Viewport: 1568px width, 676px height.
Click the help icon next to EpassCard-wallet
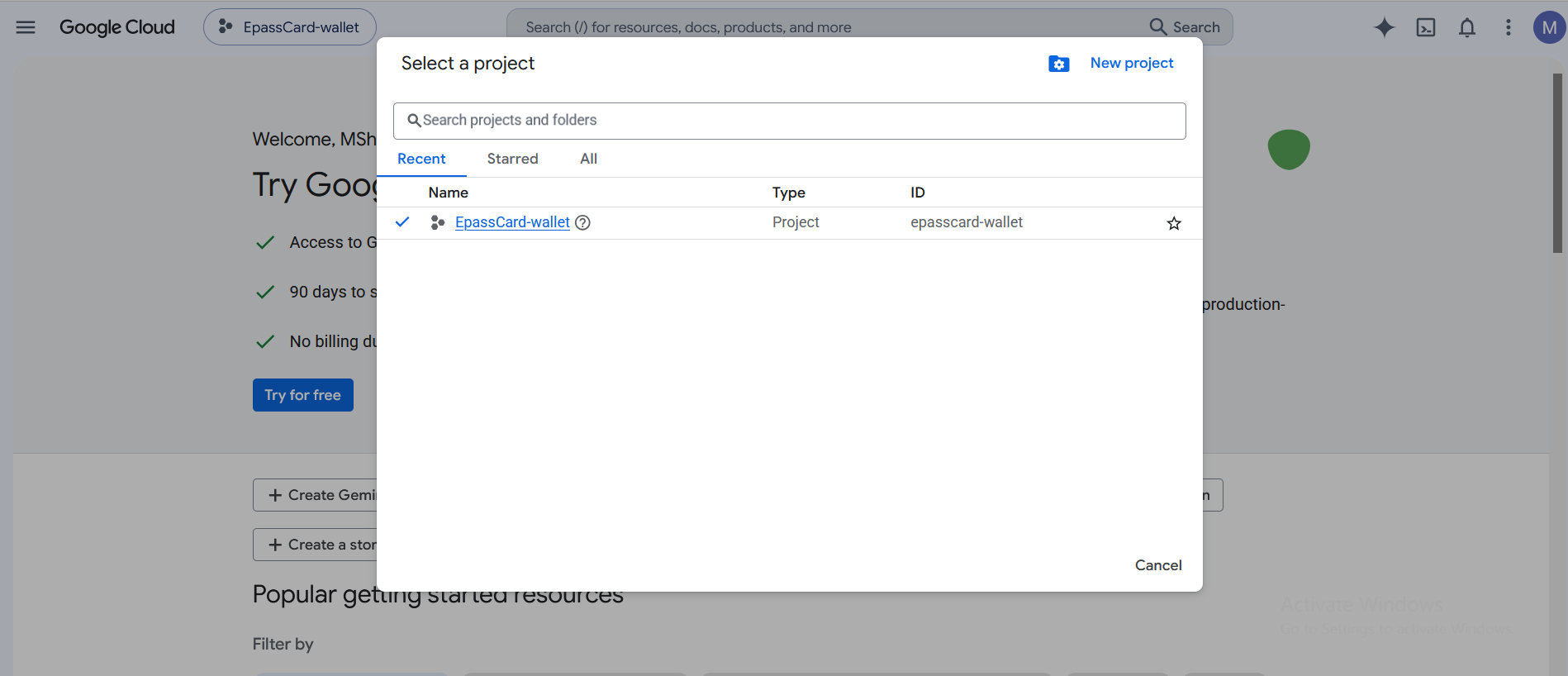click(582, 222)
